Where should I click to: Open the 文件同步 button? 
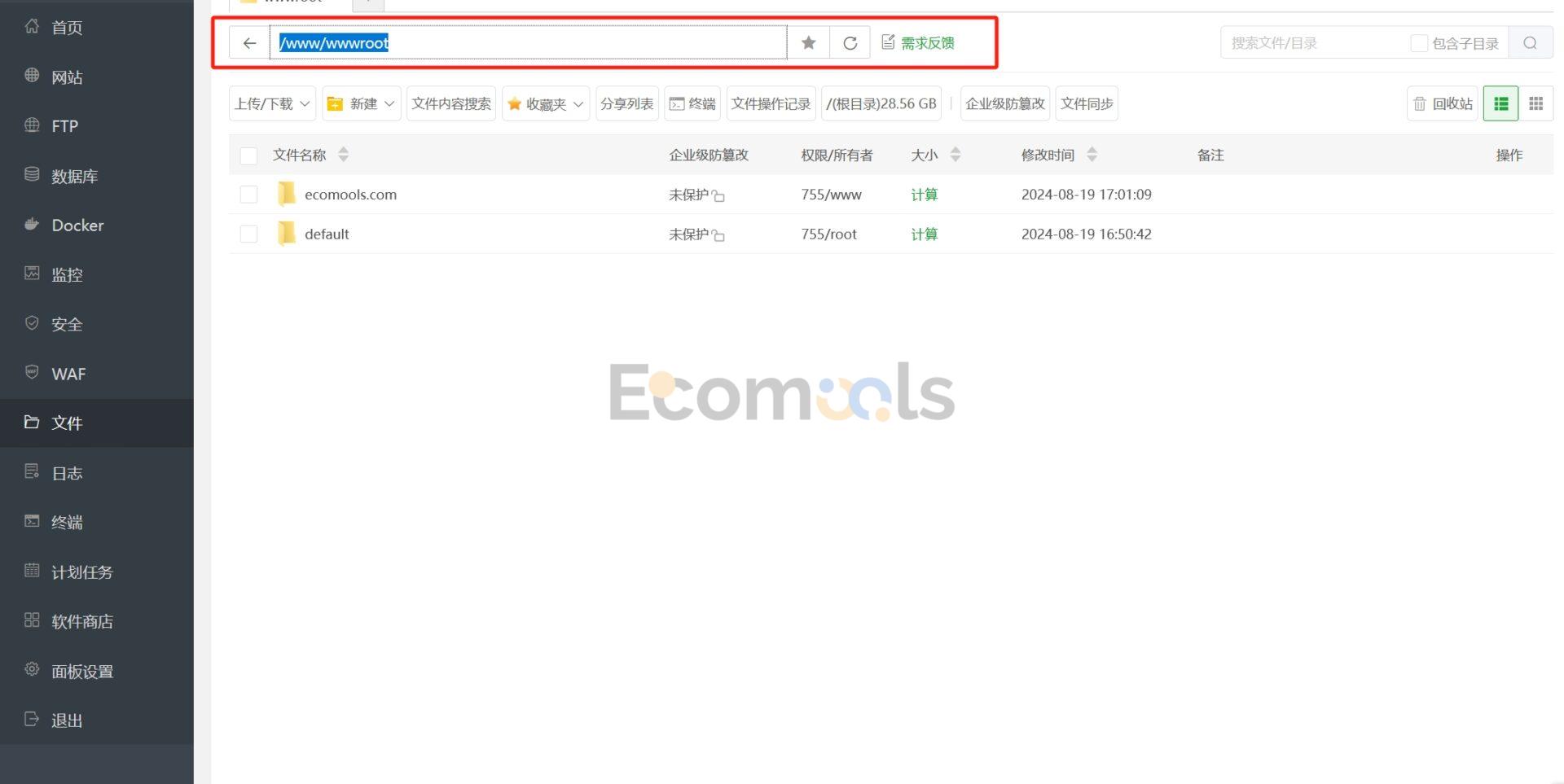coord(1087,103)
